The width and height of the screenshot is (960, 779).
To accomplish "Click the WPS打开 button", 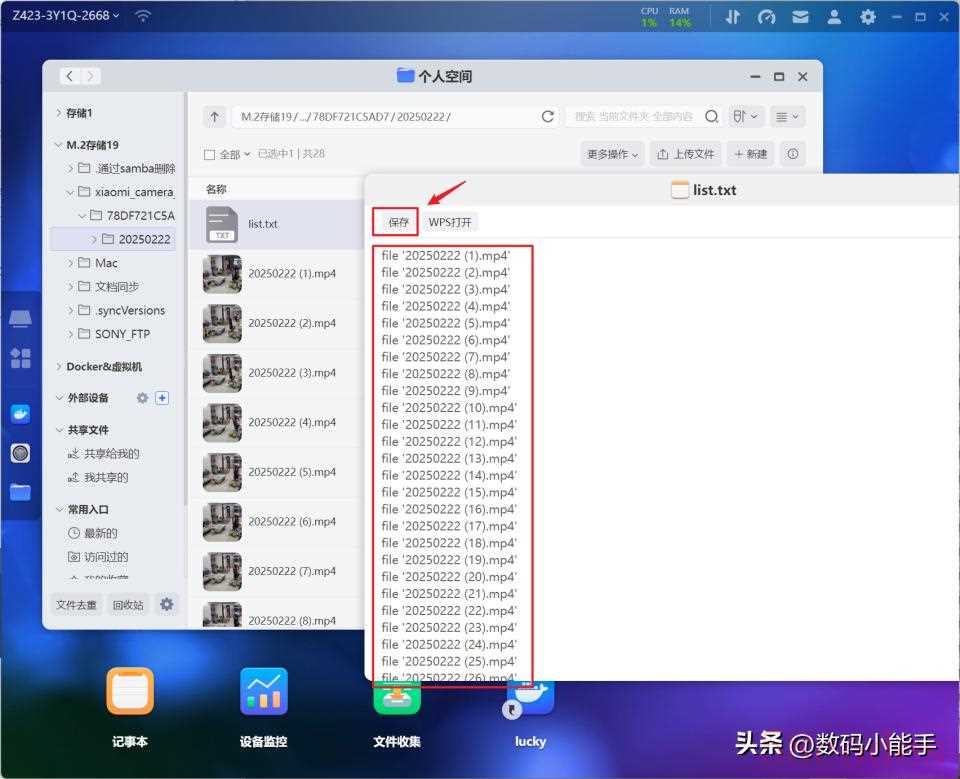I will tap(450, 222).
